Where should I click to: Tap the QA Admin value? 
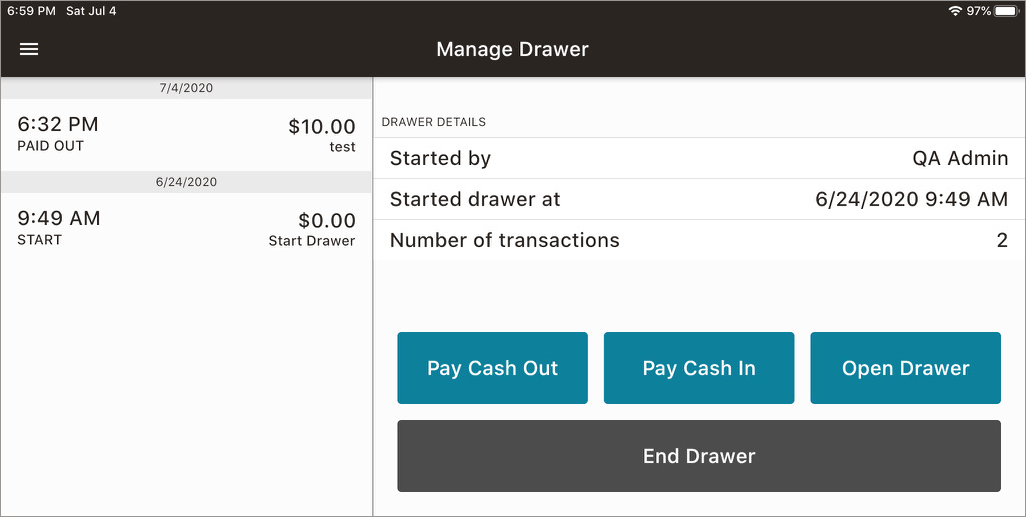[x=960, y=158]
